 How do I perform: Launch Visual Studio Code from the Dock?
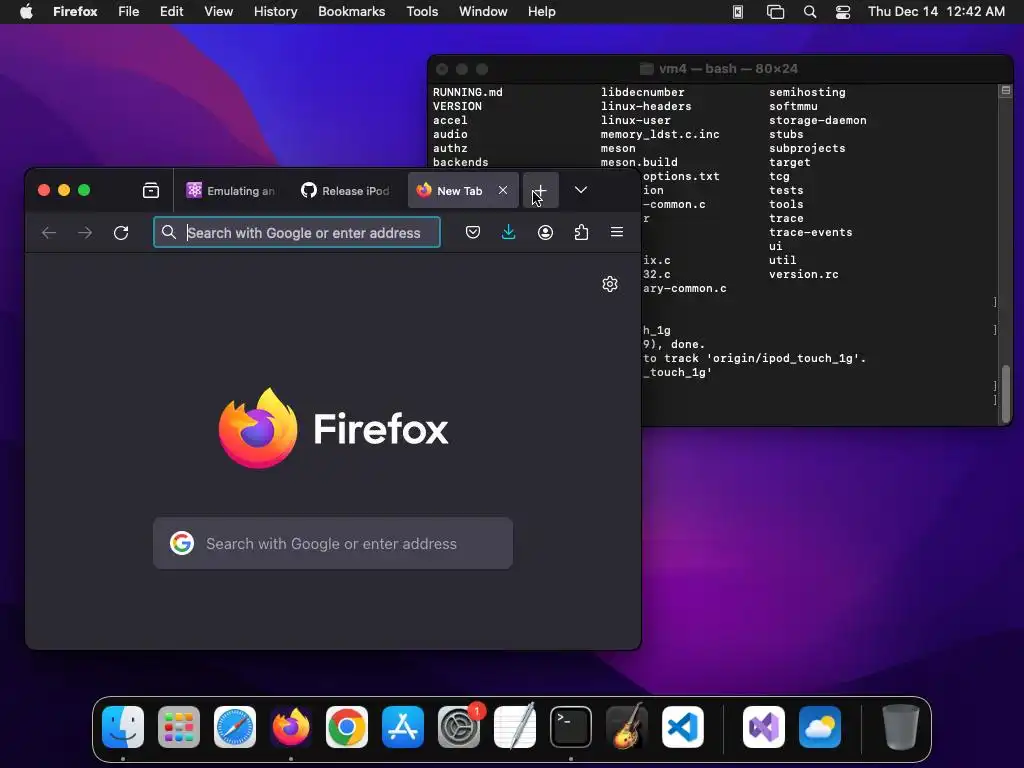pos(683,727)
